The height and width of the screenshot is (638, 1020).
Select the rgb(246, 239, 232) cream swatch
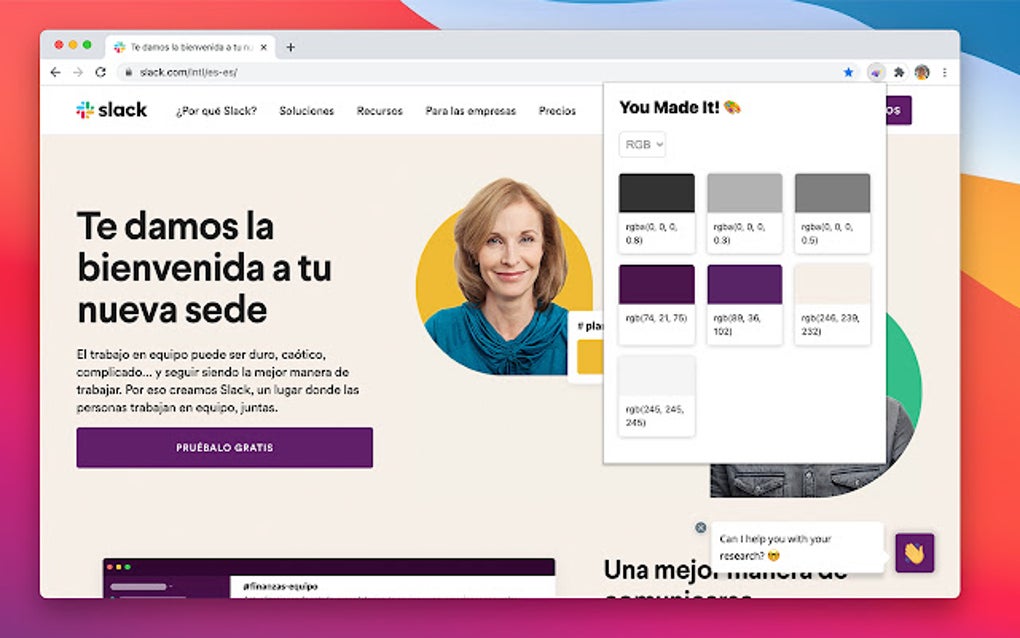(x=831, y=283)
